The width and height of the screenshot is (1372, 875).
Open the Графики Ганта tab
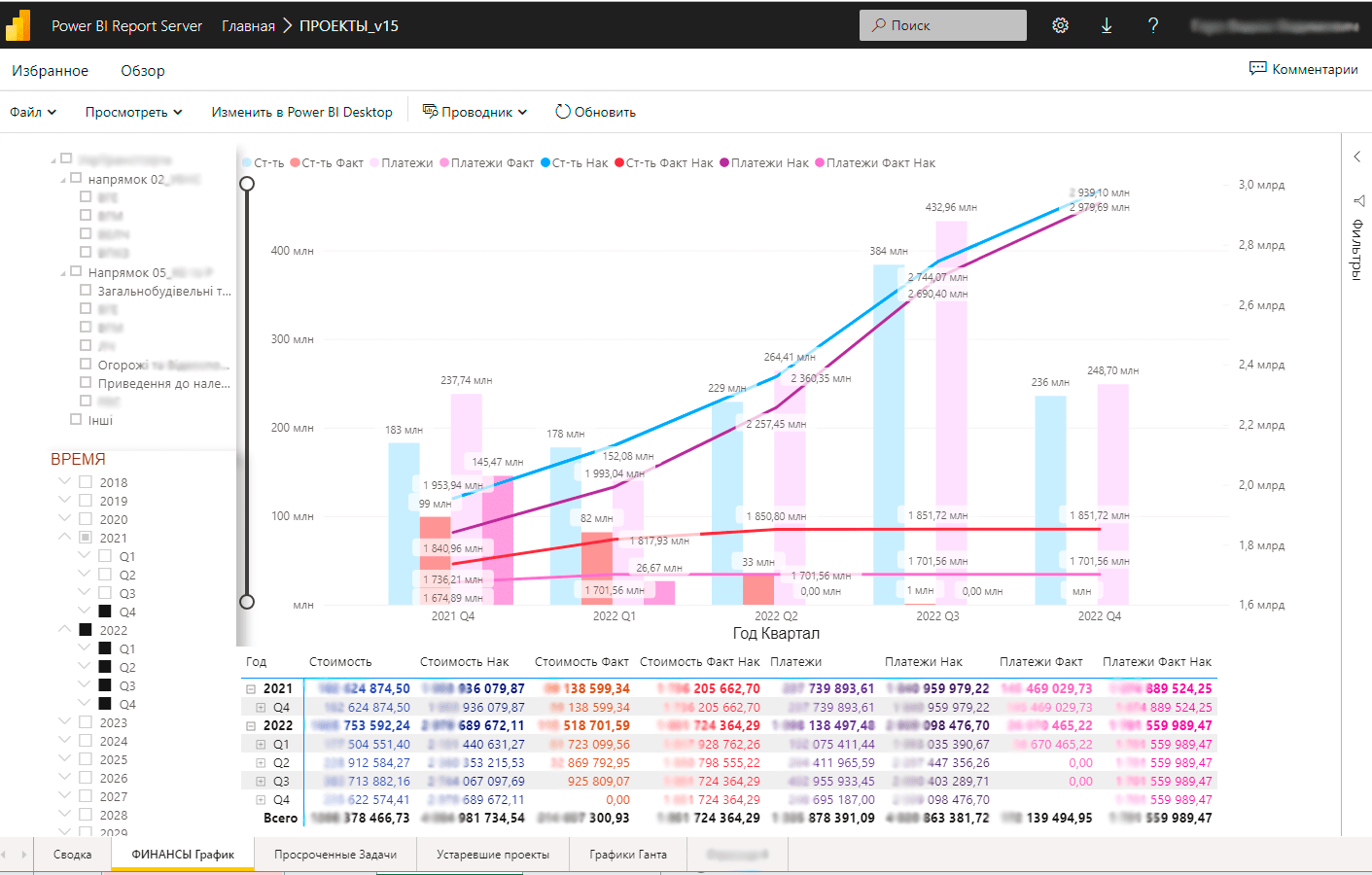click(x=627, y=855)
